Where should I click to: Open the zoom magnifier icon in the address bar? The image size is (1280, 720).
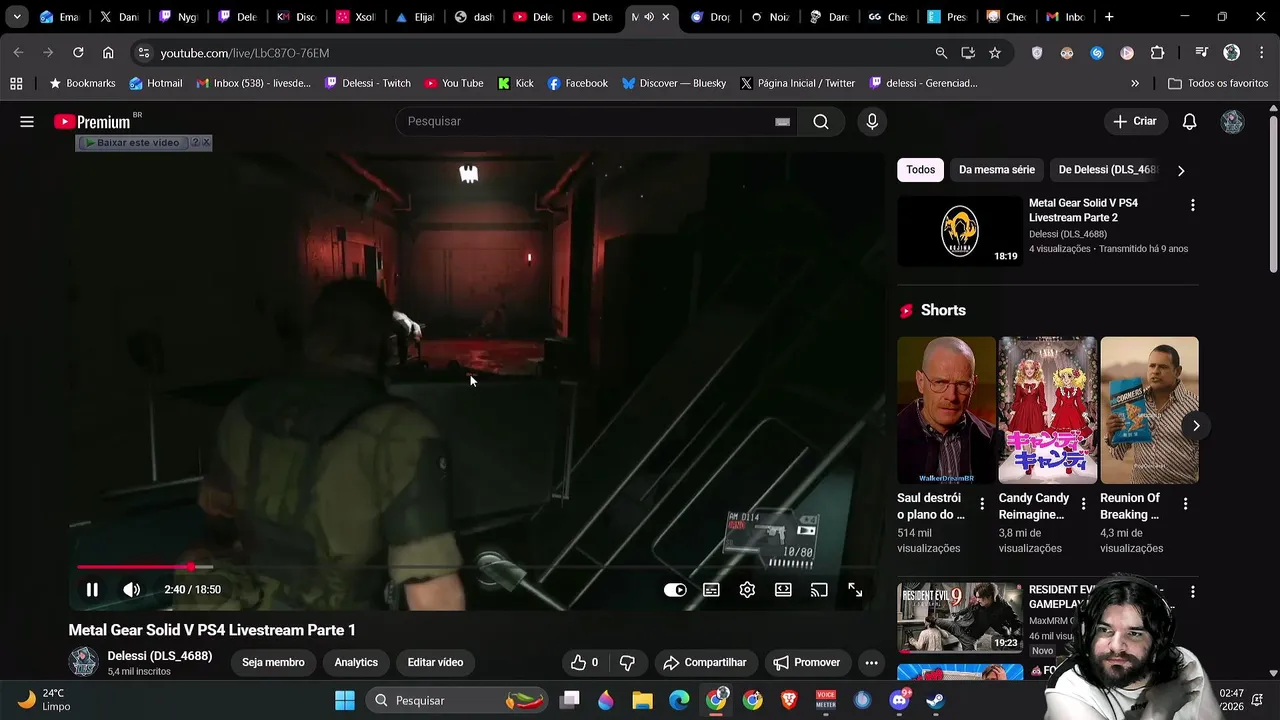(x=941, y=52)
